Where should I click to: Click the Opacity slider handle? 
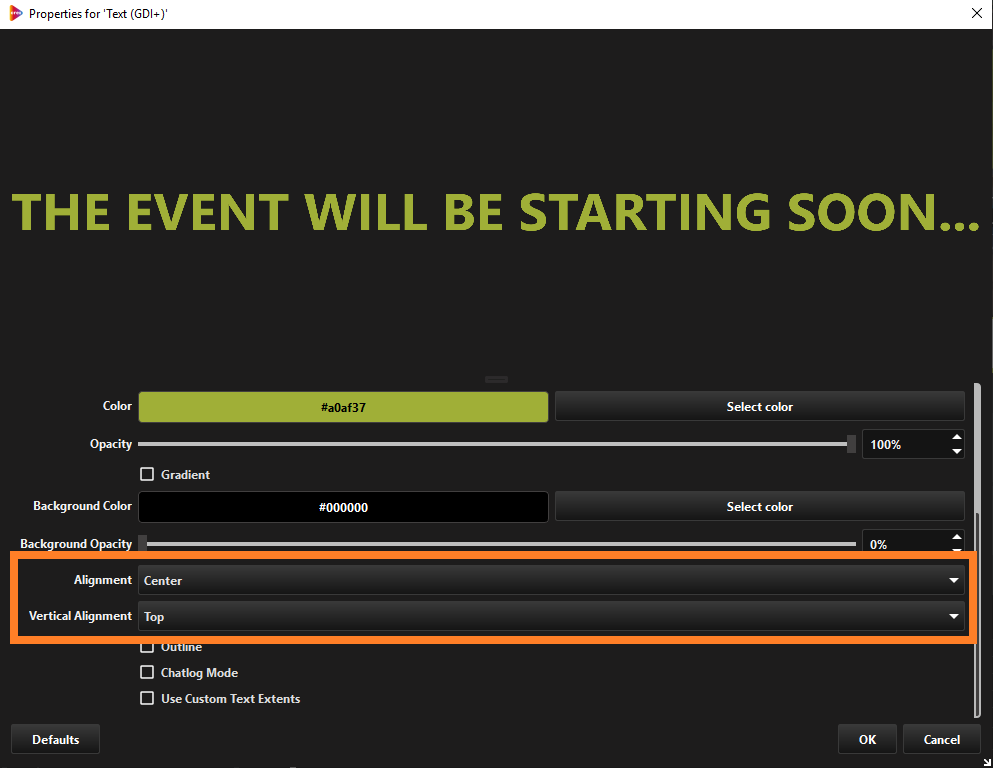pyautogui.click(x=851, y=444)
